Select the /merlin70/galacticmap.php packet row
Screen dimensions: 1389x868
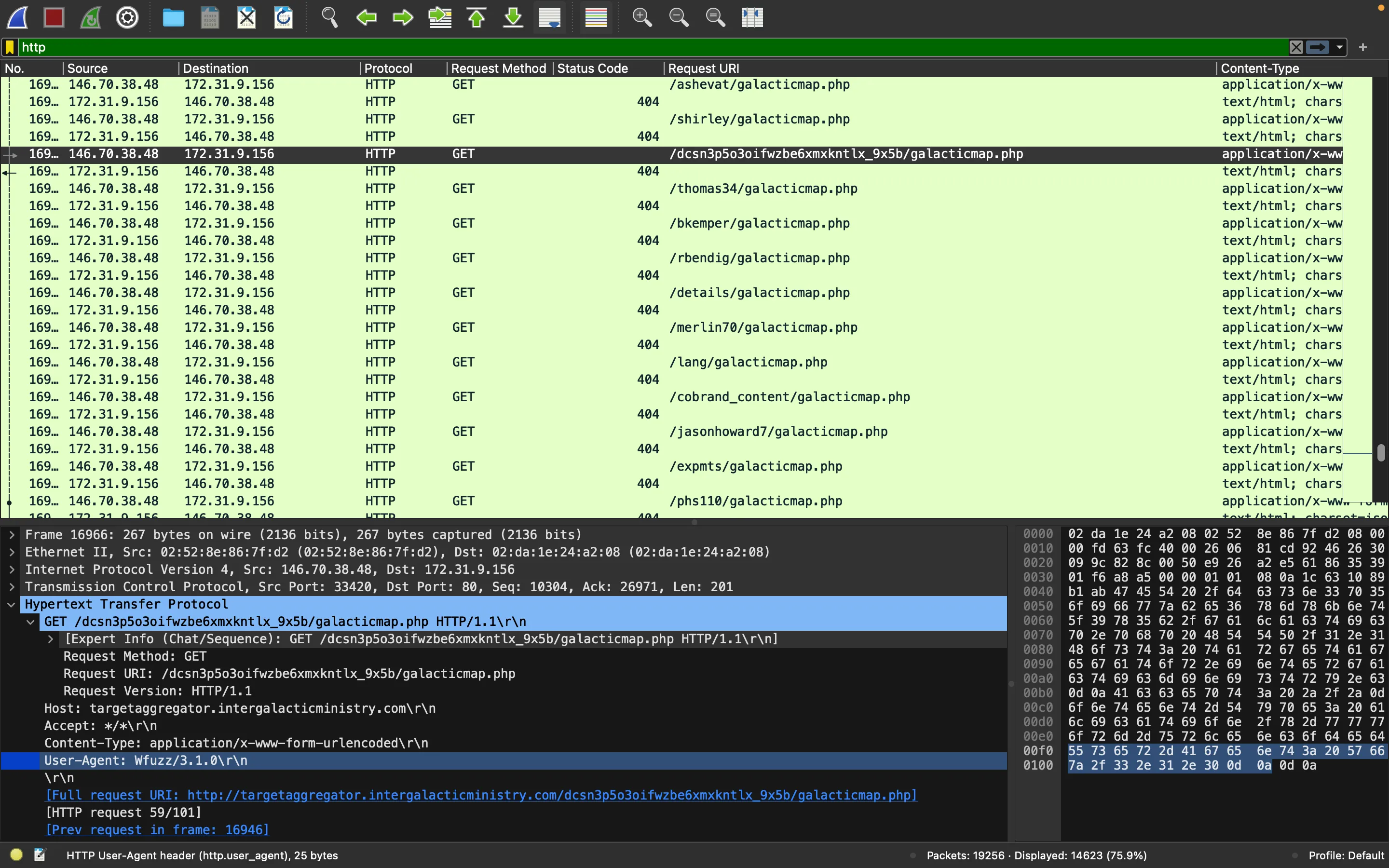[671, 327]
